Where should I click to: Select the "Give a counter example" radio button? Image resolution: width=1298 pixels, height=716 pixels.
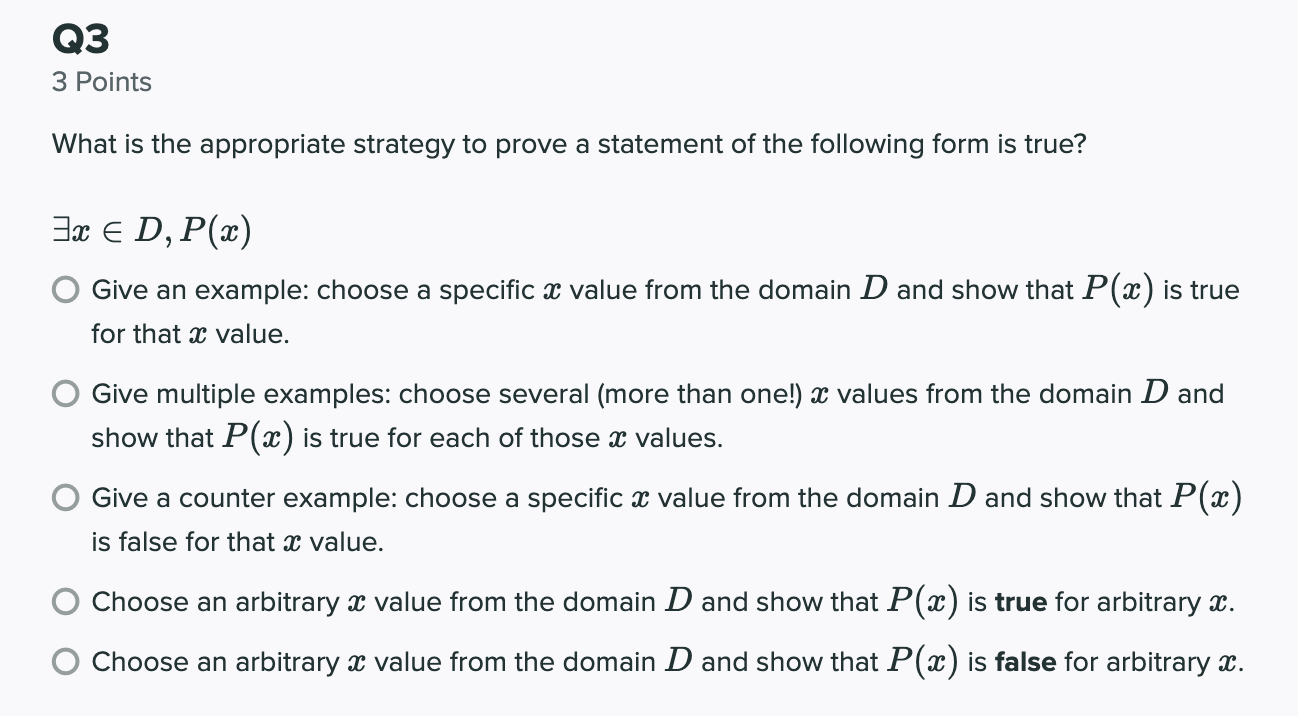click(x=67, y=499)
